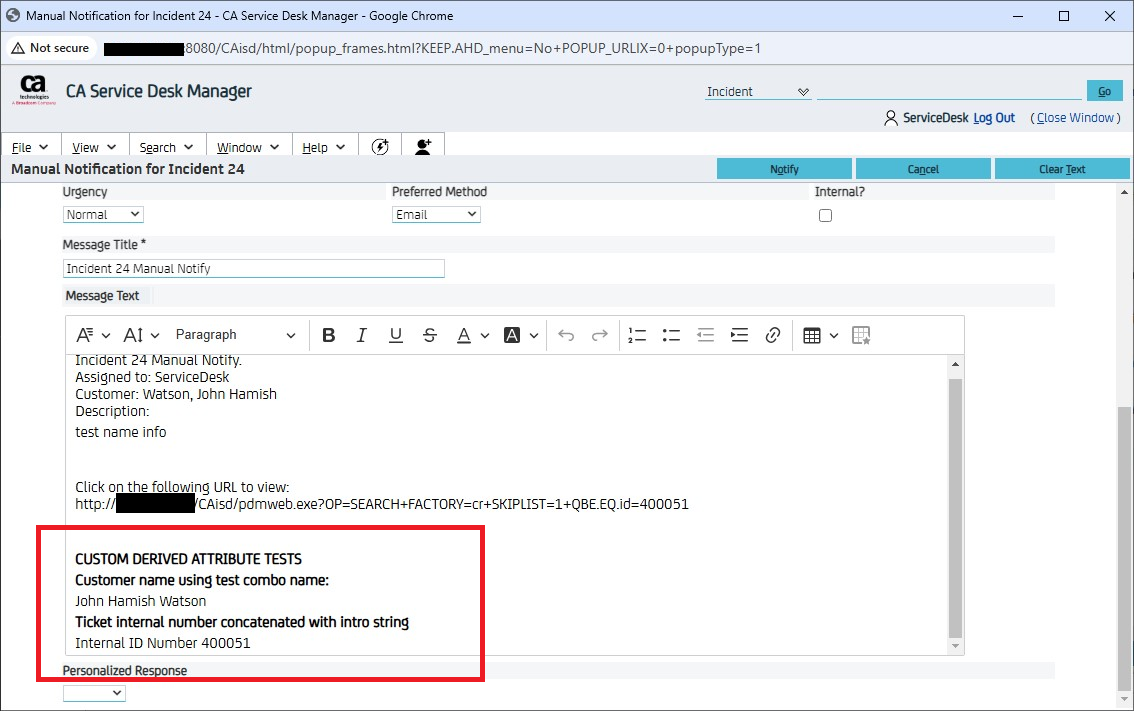Click the heading 'CUSTOM DERIVED ATTRIBUTE TESTS'
1134x711 pixels.
coord(188,559)
